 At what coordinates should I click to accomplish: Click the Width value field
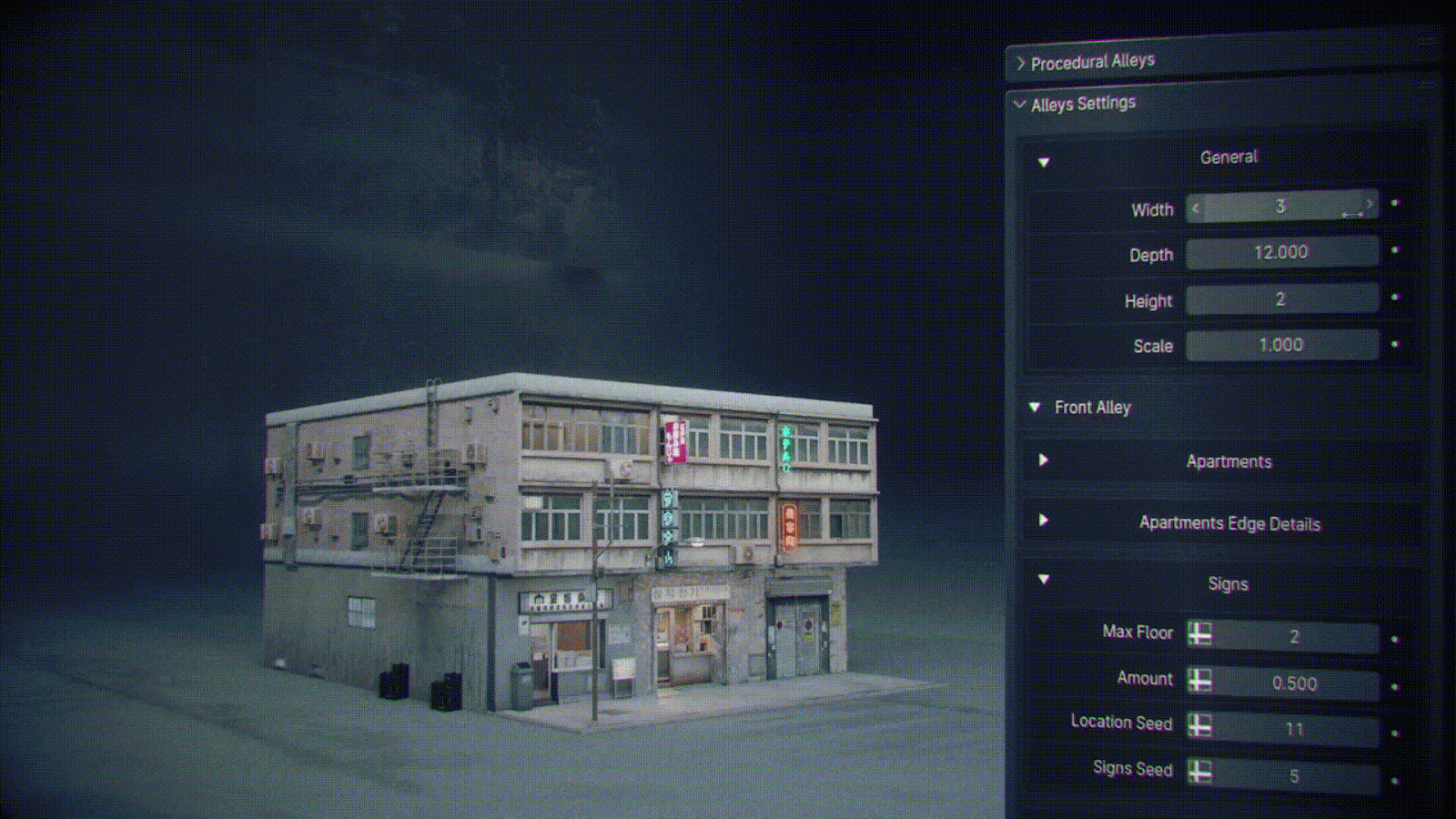(x=1282, y=207)
